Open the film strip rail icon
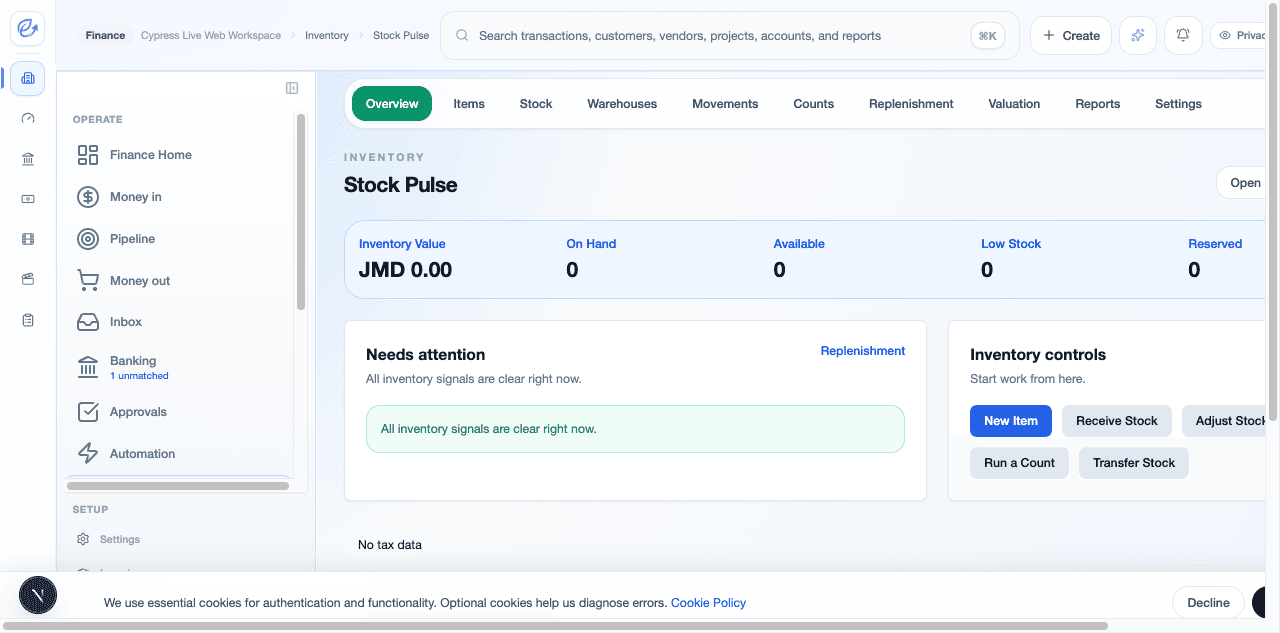Screen dimensions: 1280x633 [28, 239]
